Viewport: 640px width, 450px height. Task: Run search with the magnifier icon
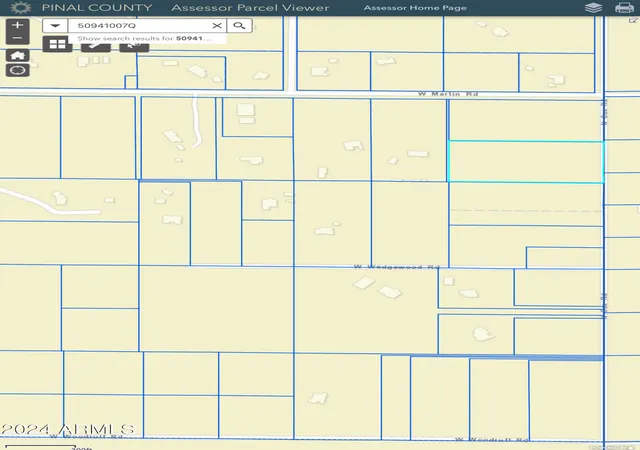point(239,26)
